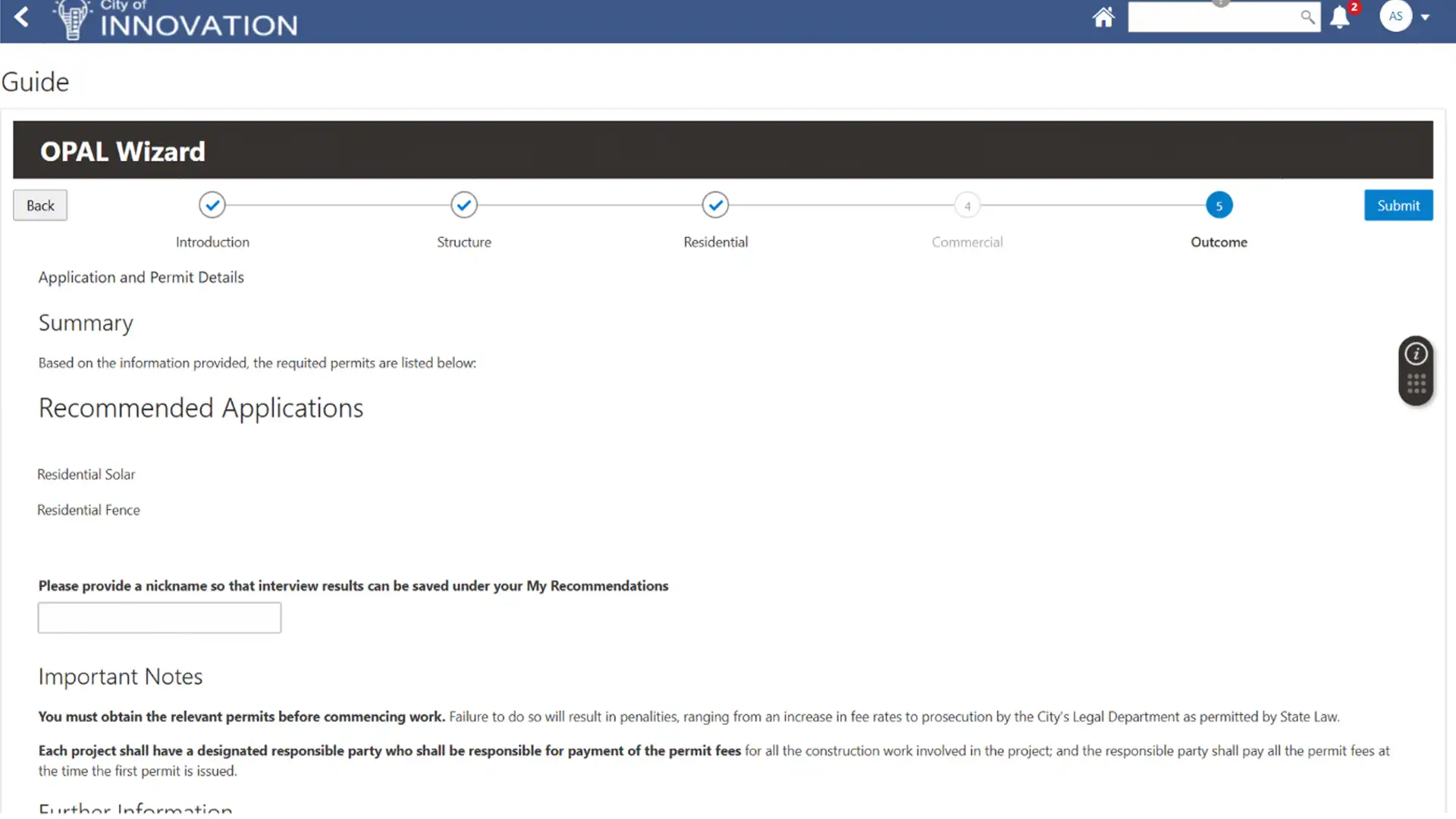Select the Residential Solar recommendation
This screenshot has width=1456, height=819.
(86, 475)
